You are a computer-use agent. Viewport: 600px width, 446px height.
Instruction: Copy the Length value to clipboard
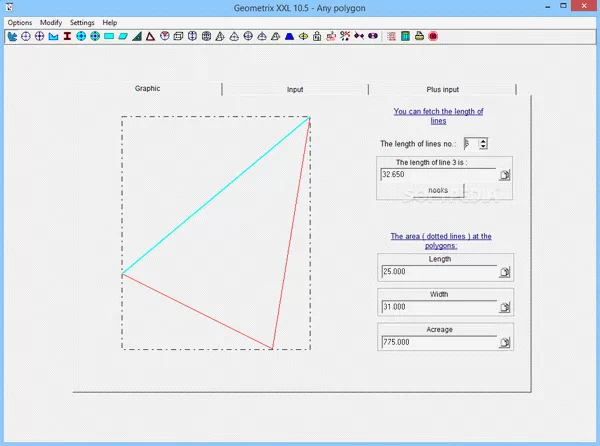[505, 272]
